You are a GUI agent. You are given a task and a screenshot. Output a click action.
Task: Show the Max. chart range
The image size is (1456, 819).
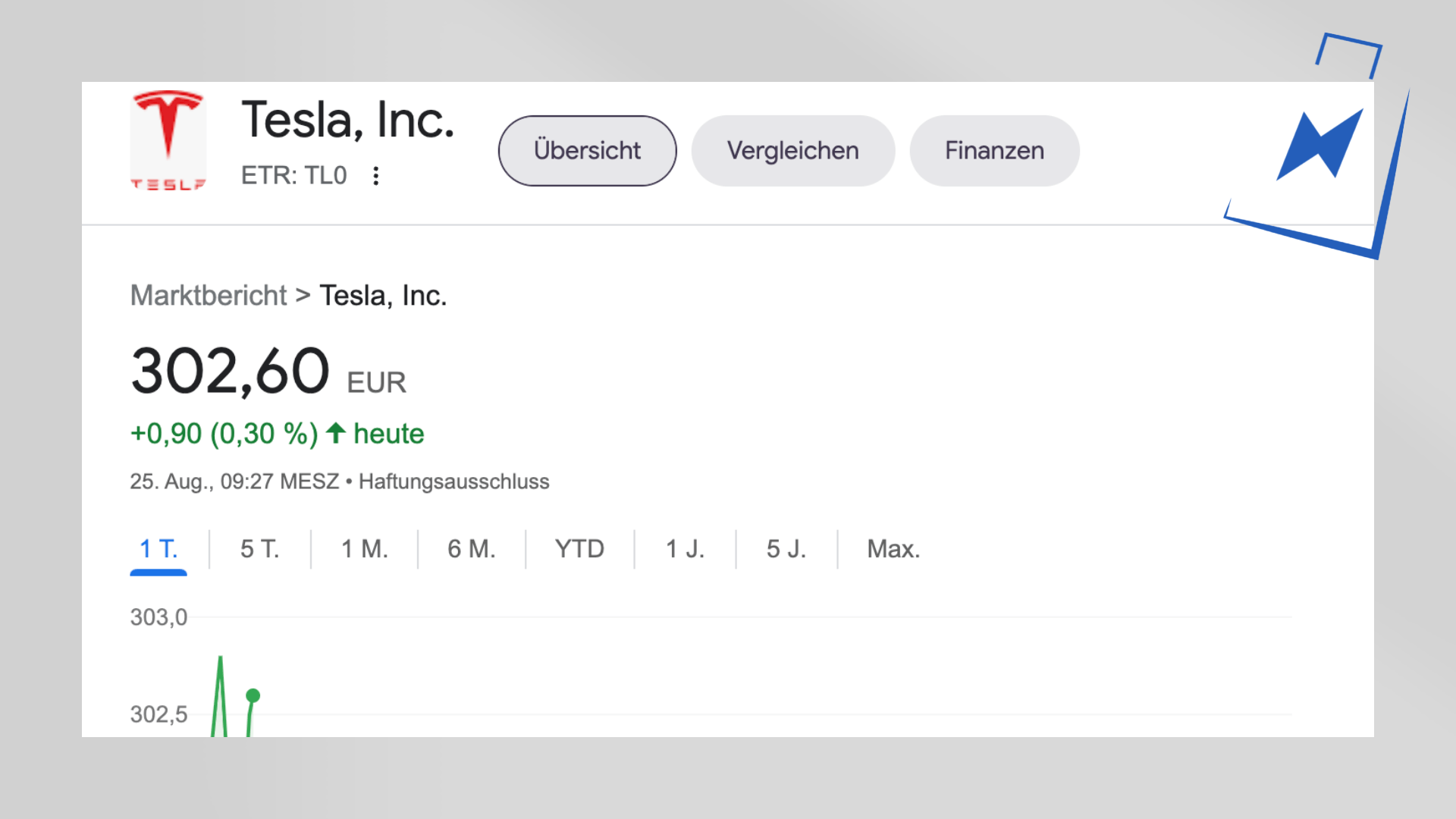893,548
